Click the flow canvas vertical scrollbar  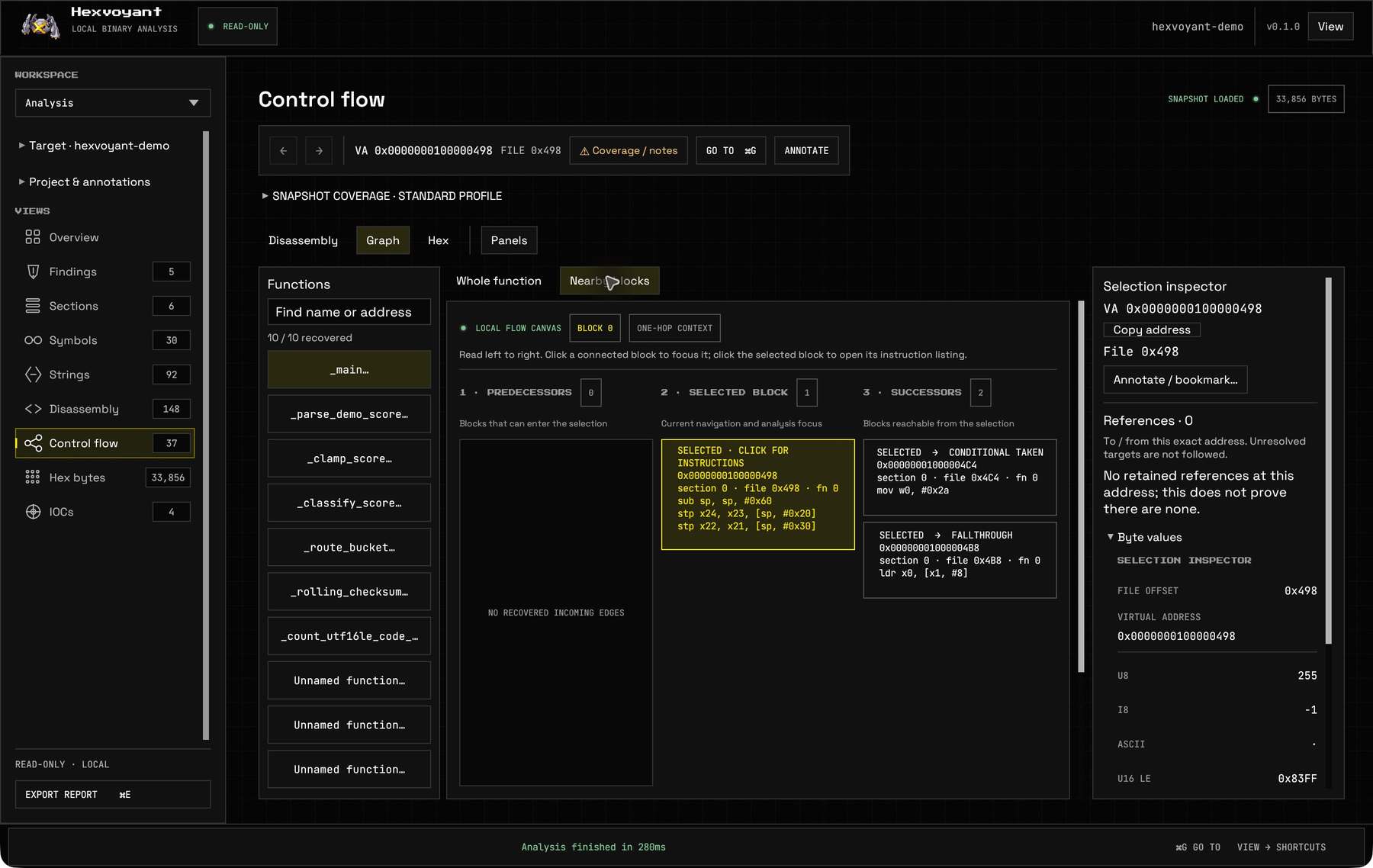point(1081,487)
